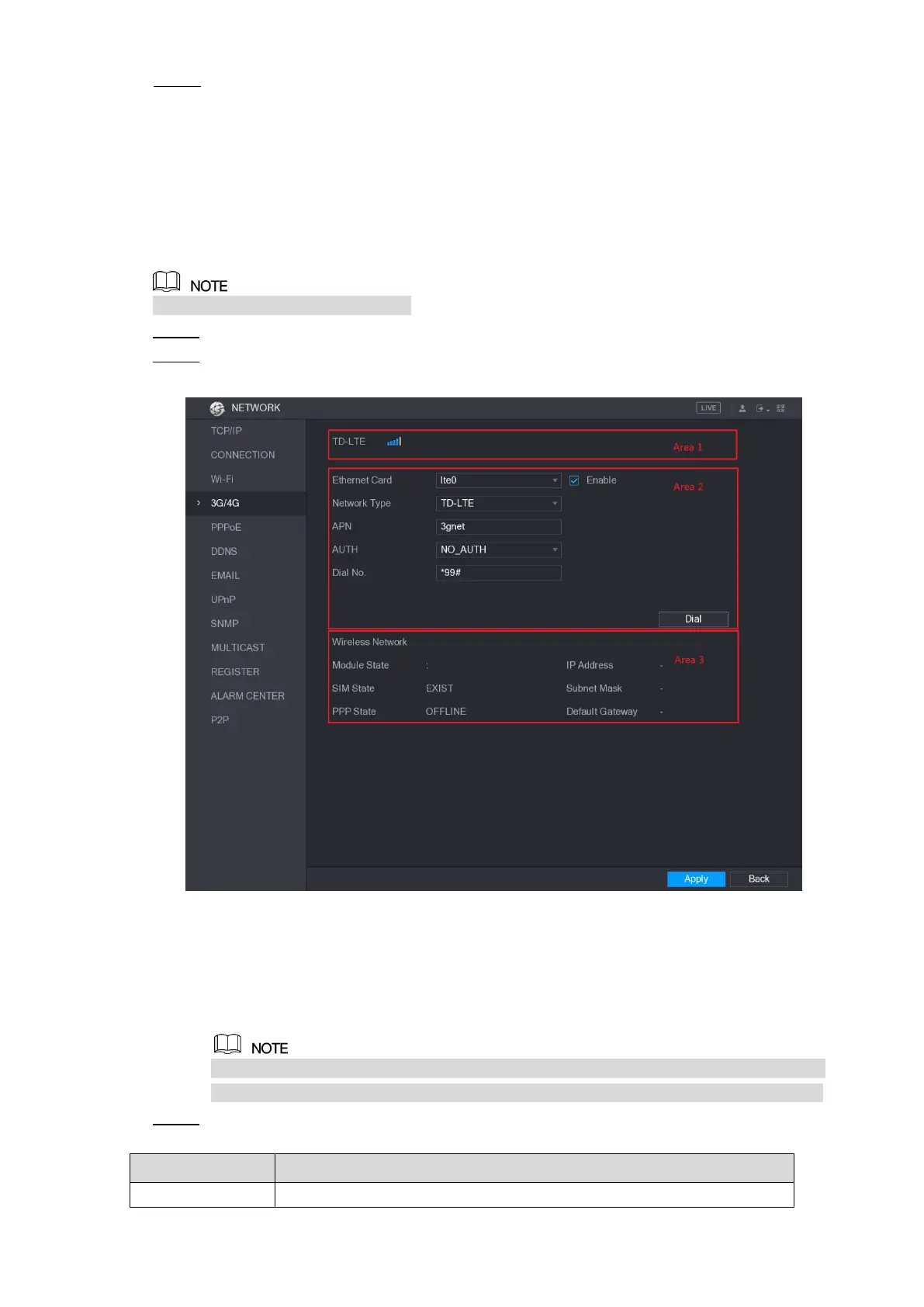
Task: Open UPnP settings
Action: 223,599
